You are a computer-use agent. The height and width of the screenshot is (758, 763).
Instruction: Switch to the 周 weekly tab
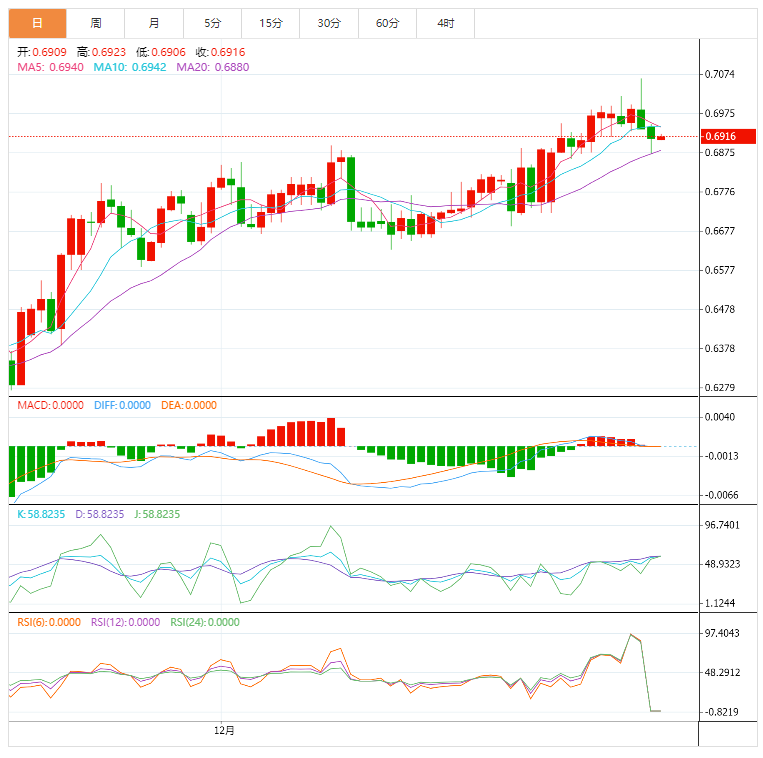[96, 22]
